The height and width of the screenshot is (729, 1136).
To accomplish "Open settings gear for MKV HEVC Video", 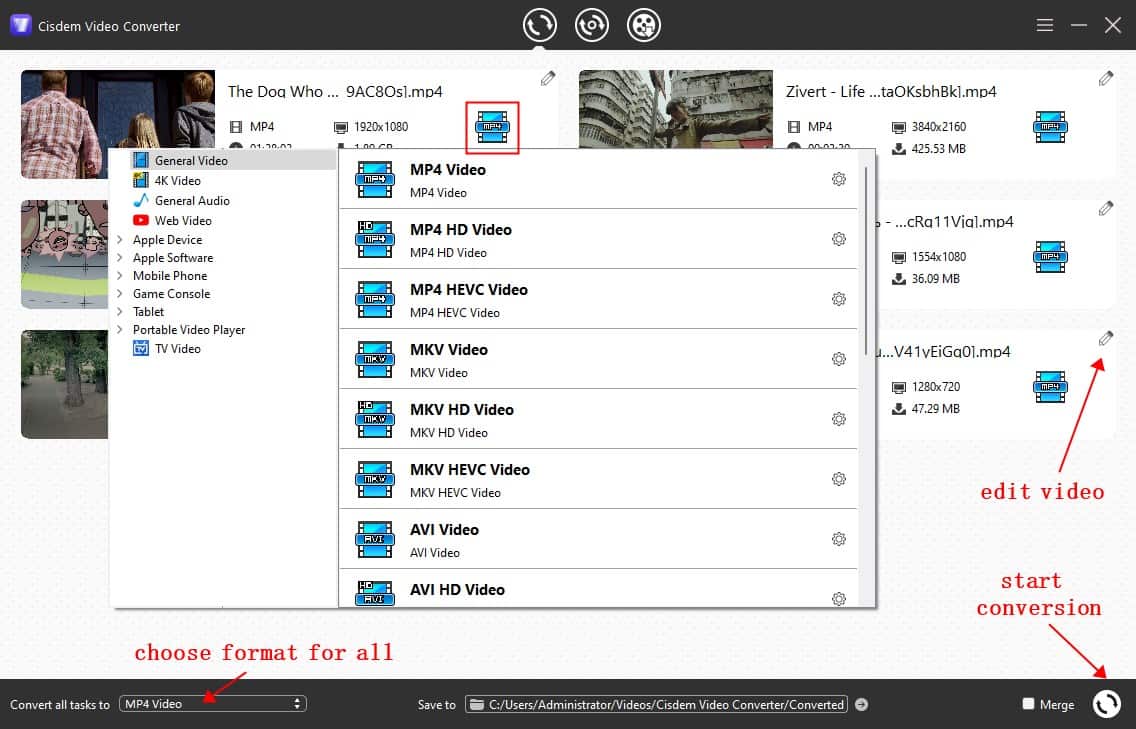I will (839, 479).
